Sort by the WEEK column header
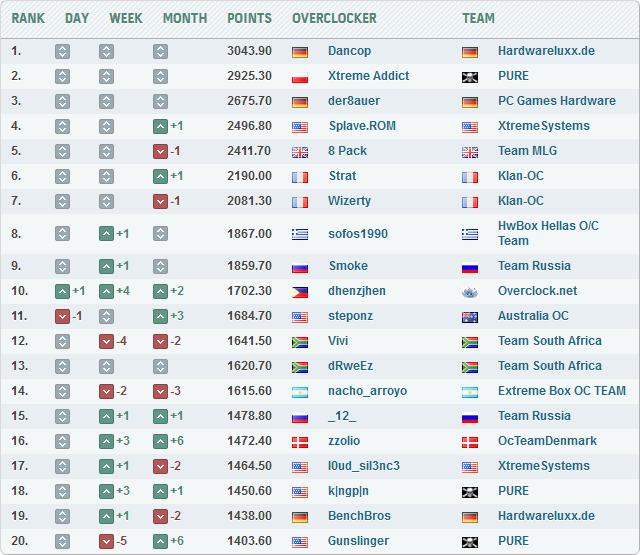Image resolution: width=640 pixels, height=555 pixels. (x=126, y=18)
